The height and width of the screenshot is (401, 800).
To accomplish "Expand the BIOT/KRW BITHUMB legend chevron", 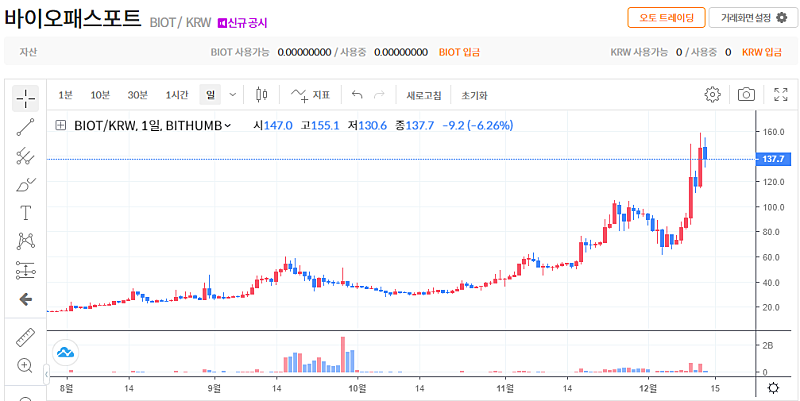I will point(228,126).
